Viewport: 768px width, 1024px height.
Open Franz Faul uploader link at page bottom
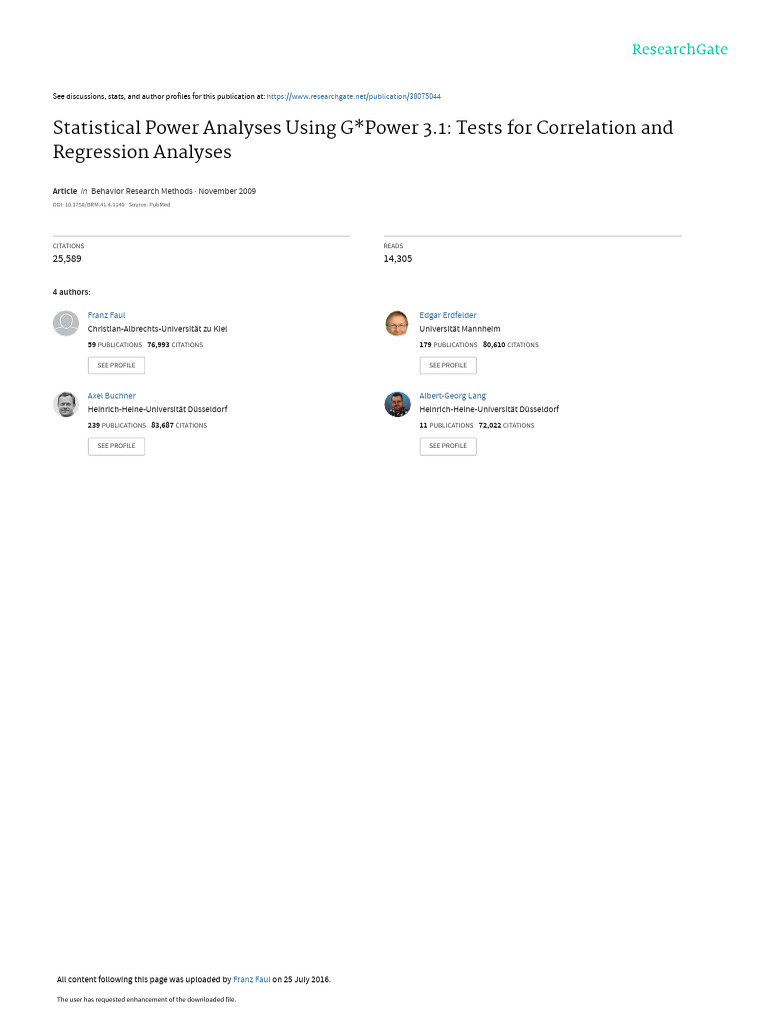click(251, 980)
